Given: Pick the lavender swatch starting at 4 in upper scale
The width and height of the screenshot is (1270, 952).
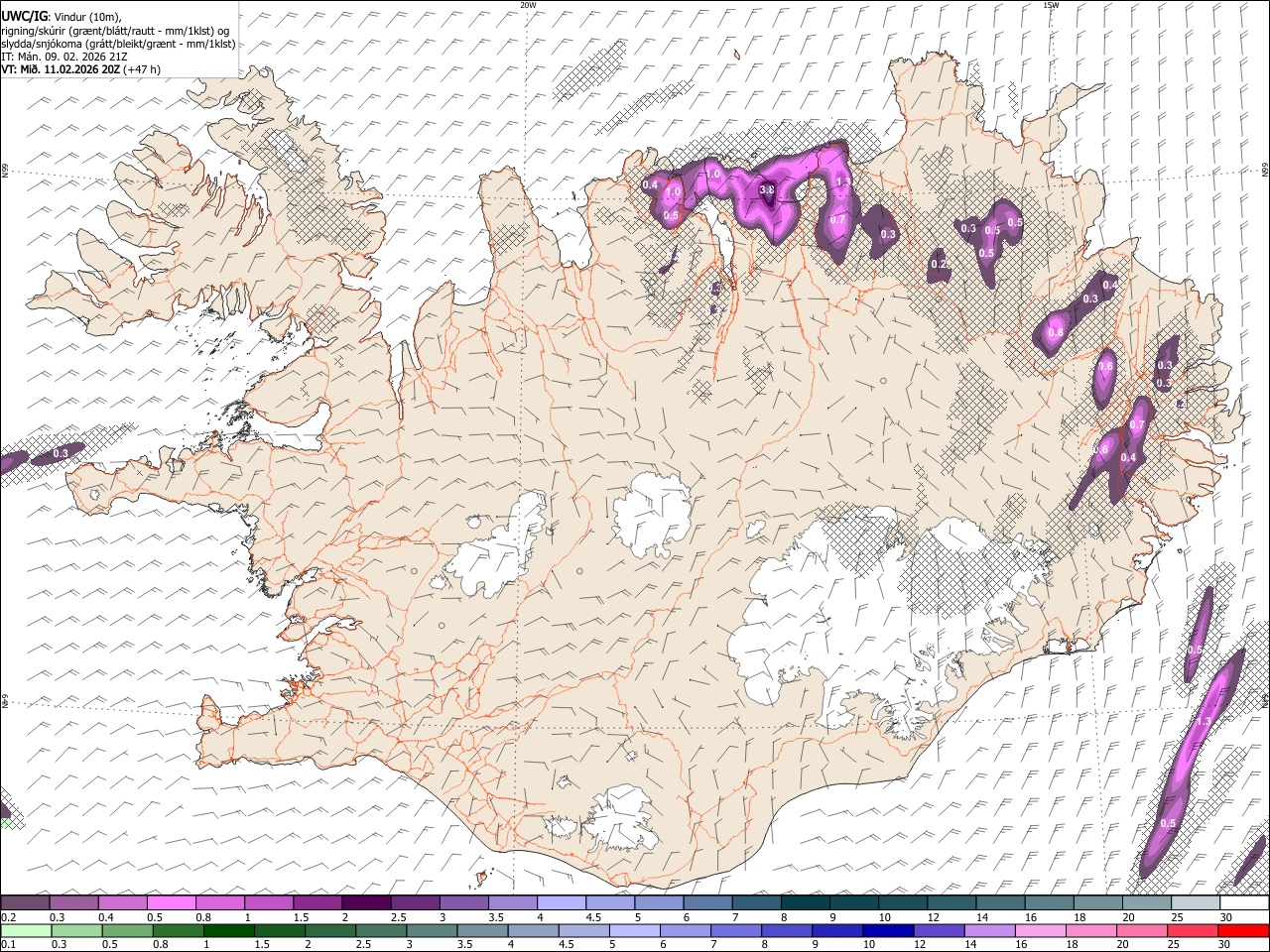Looking at the screenshot, I should pos(561,902).
